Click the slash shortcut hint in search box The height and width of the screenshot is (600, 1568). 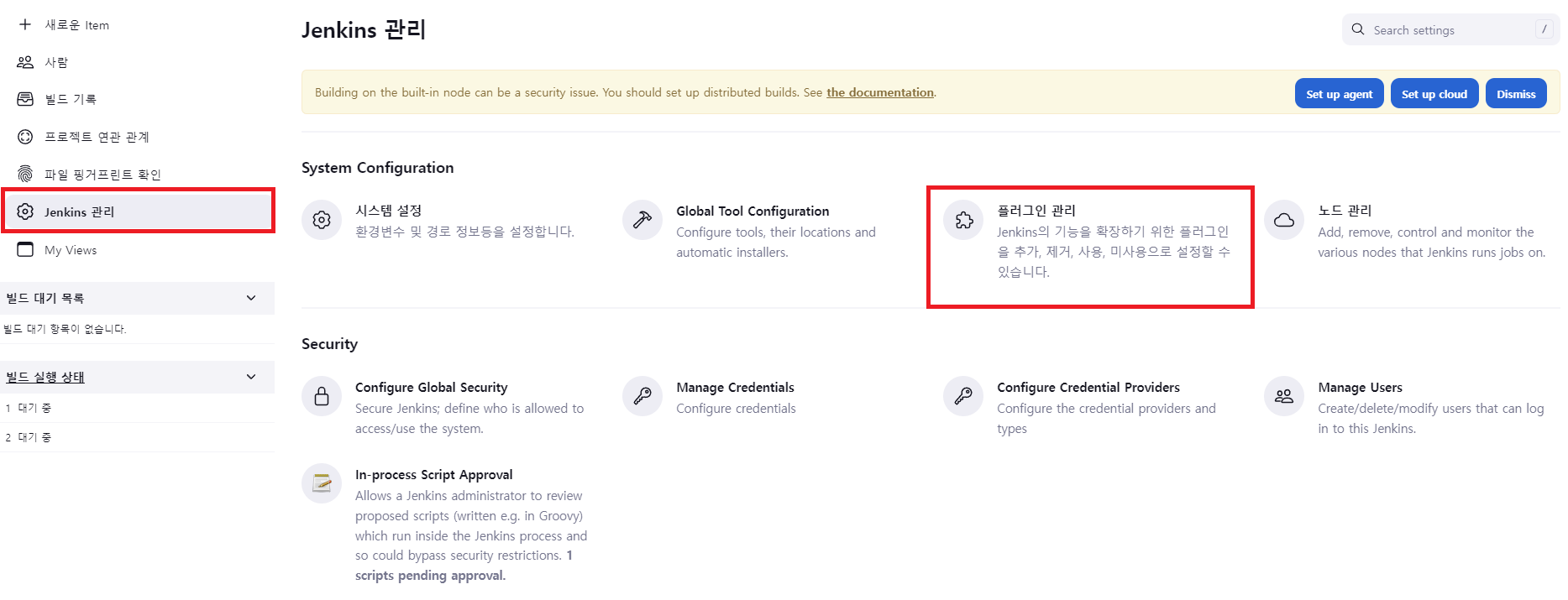pos(1544,29)
